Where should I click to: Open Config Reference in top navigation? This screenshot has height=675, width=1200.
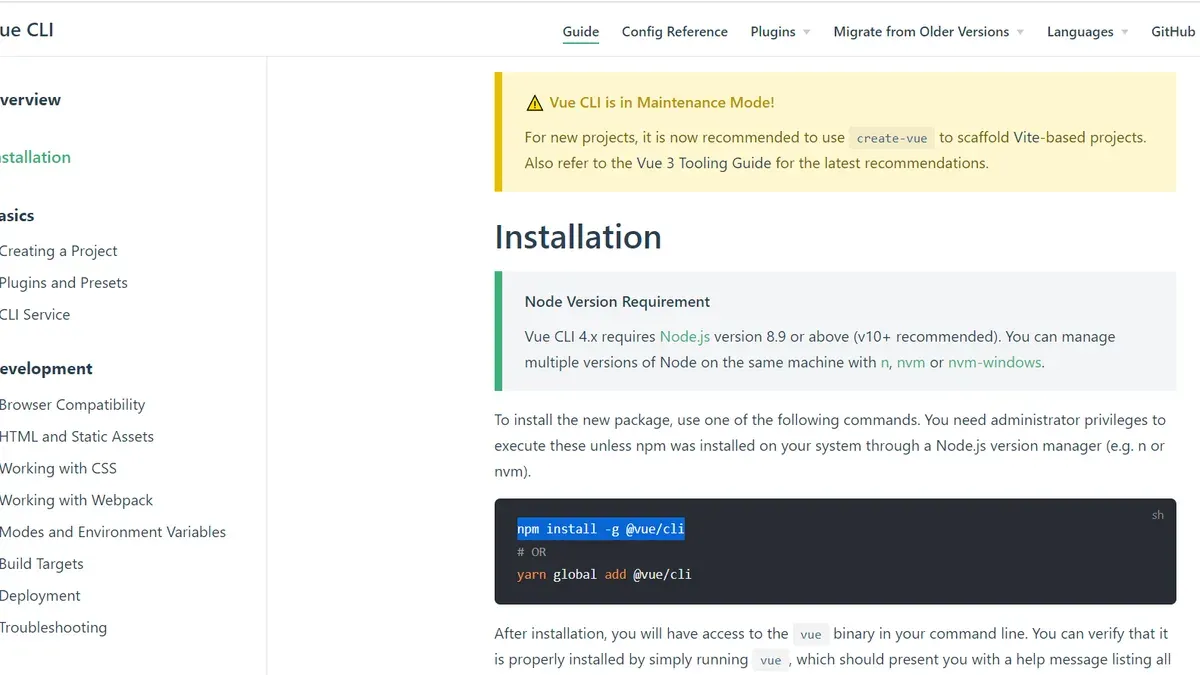tap(675, 32)
